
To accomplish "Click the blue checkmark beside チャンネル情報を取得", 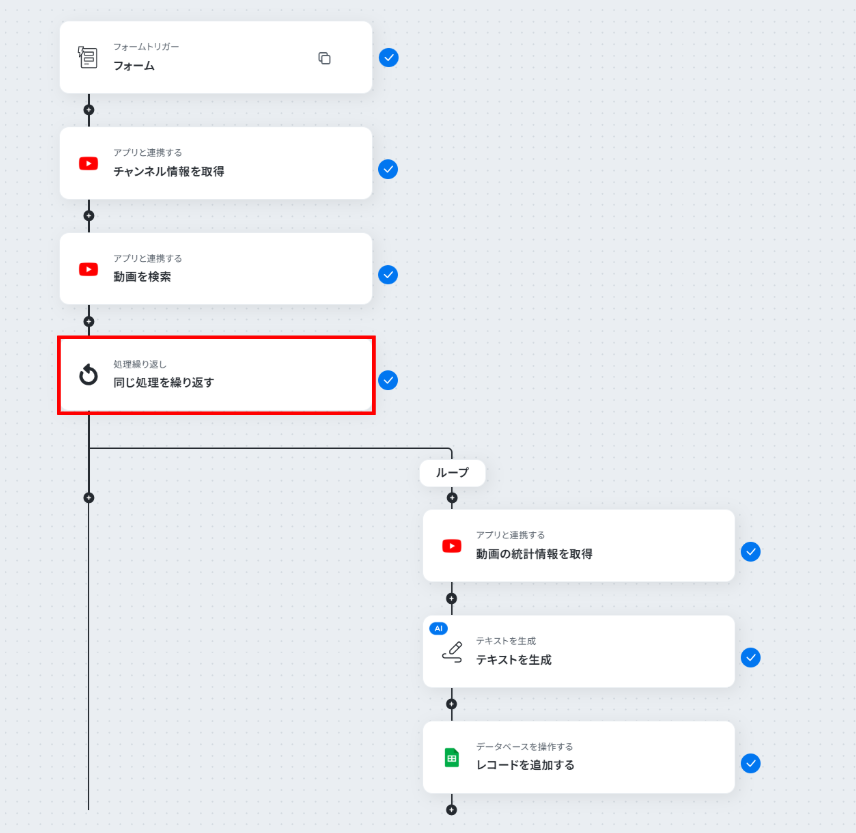I will point(388,169).
